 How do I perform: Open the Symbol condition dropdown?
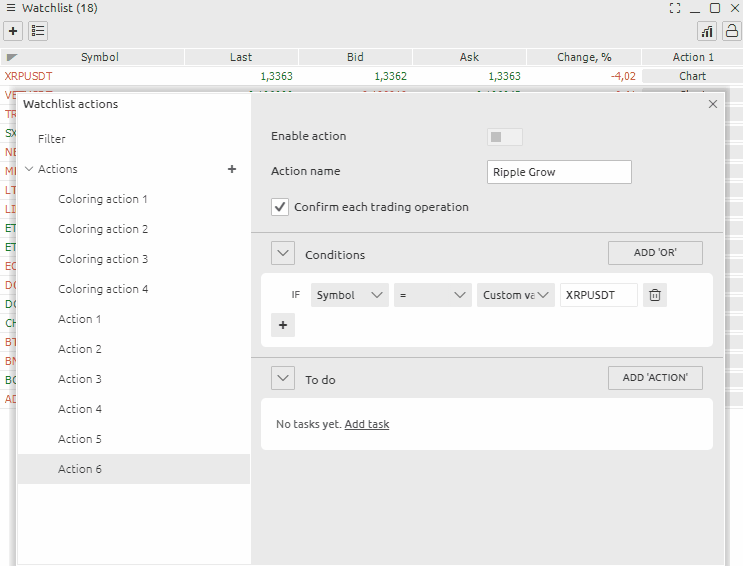pos(349,295)
